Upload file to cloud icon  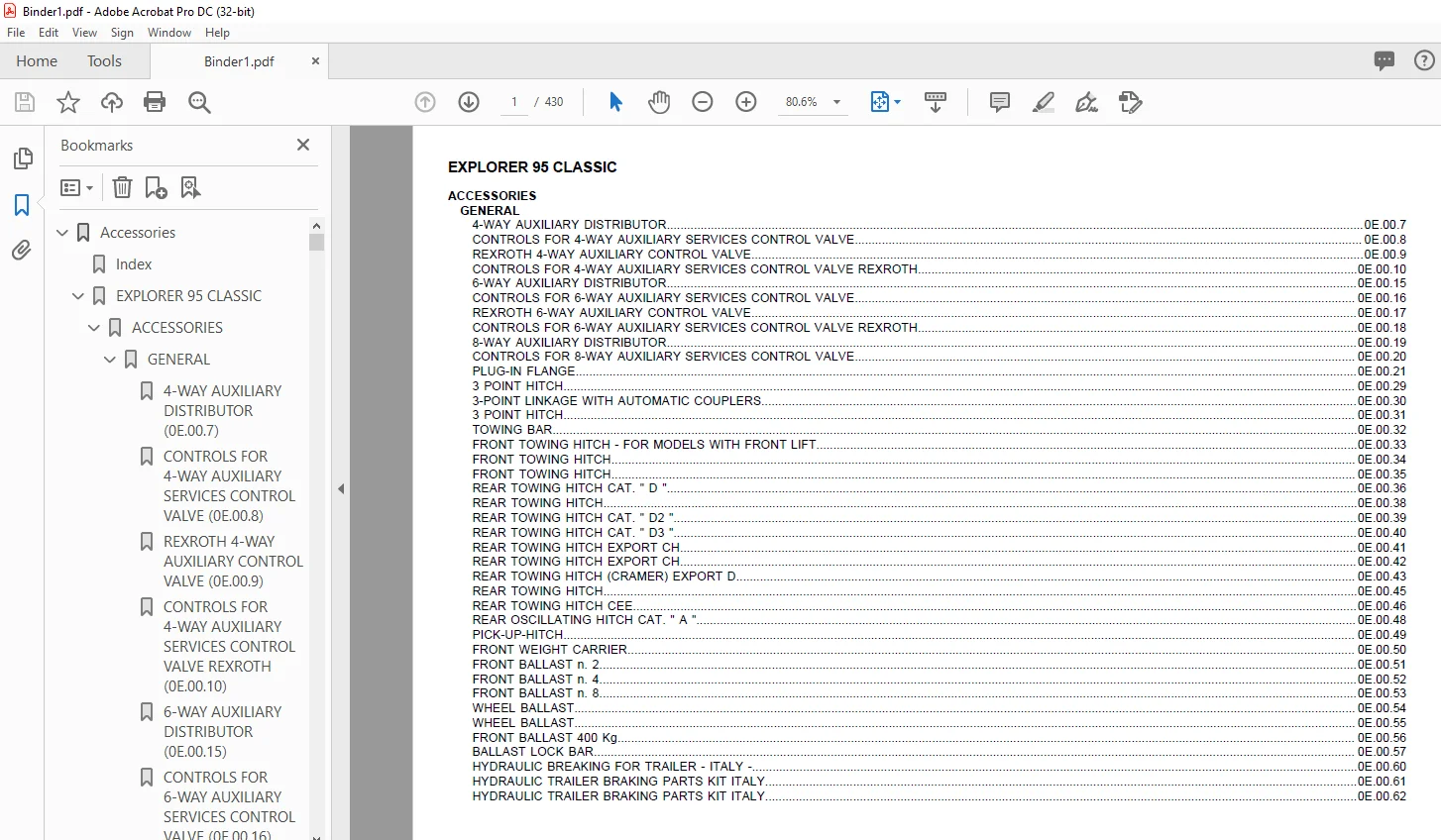click(x=112, y=102)
